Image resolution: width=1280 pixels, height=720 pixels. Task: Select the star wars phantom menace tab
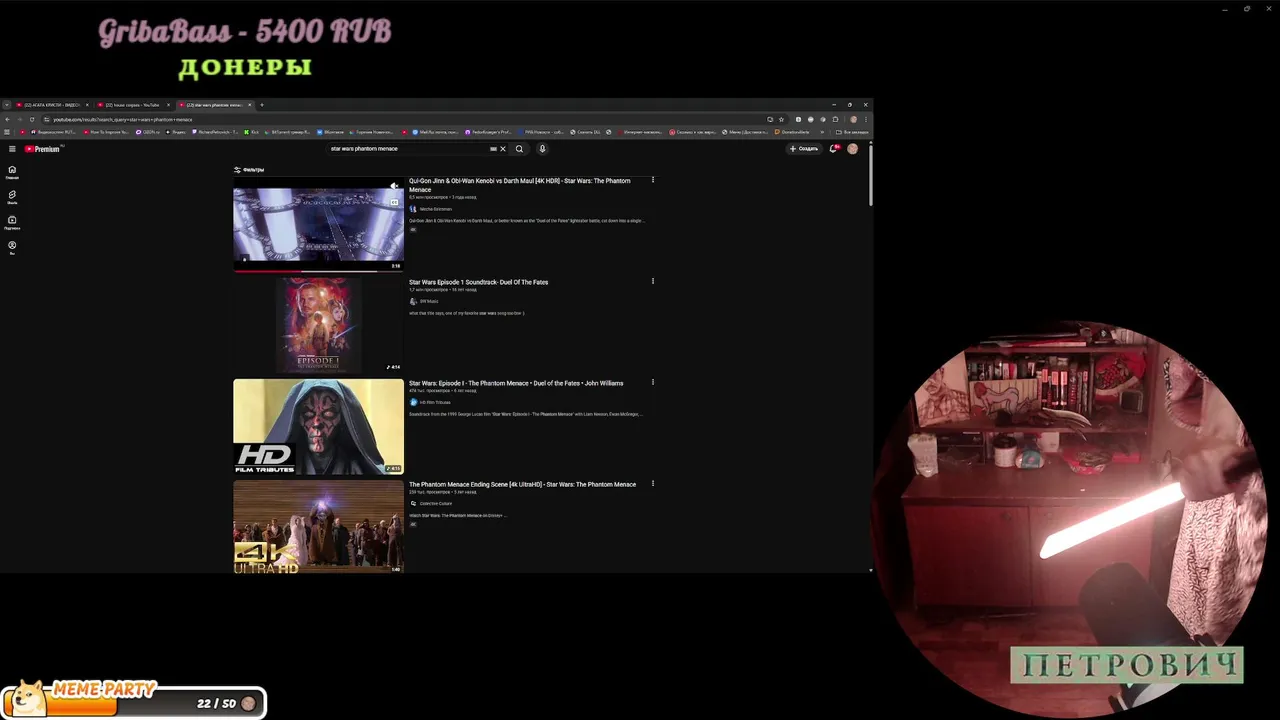coord(213,105)
